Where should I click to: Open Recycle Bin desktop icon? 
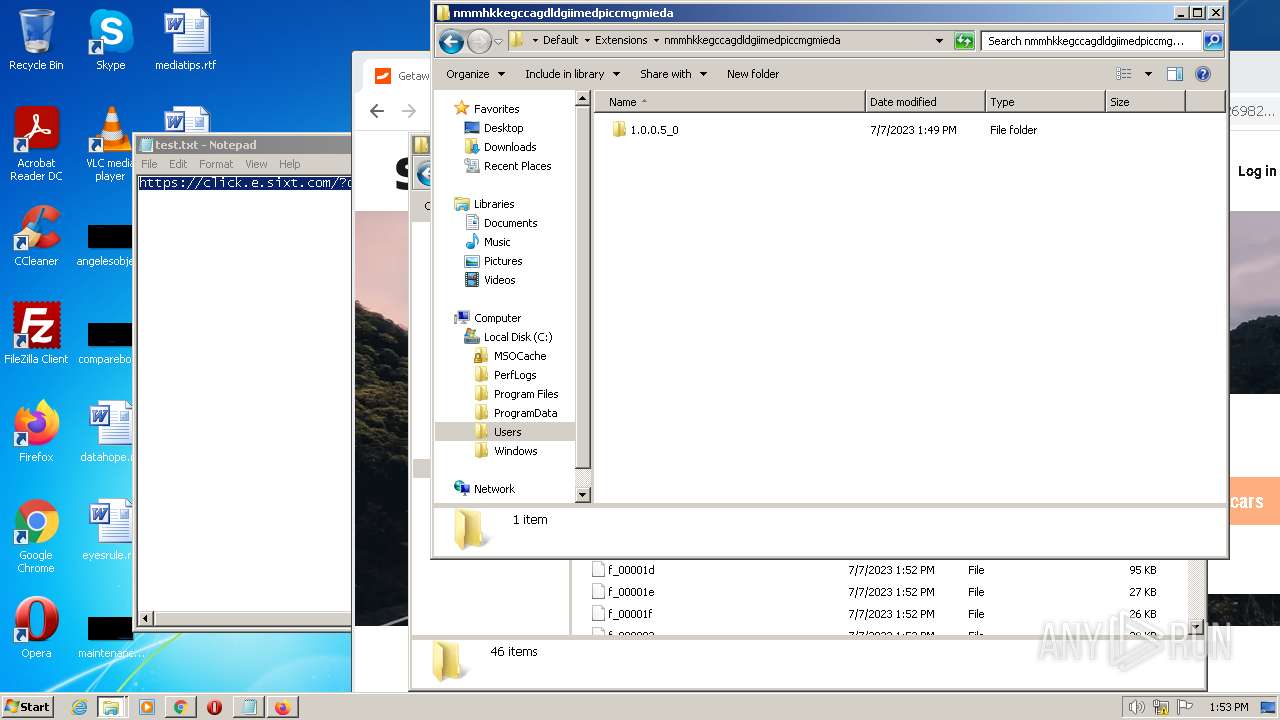pyautogui.click(x=36, y=41)
